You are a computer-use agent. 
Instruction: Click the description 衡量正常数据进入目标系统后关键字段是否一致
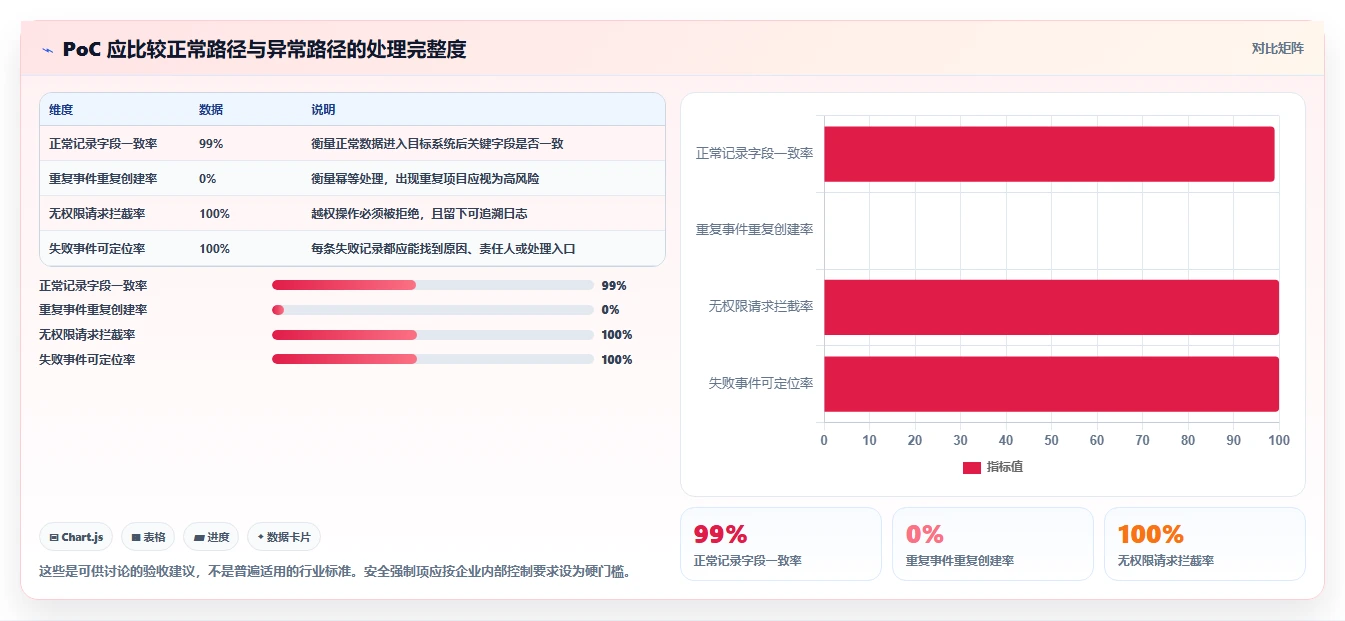coord(437,144)
